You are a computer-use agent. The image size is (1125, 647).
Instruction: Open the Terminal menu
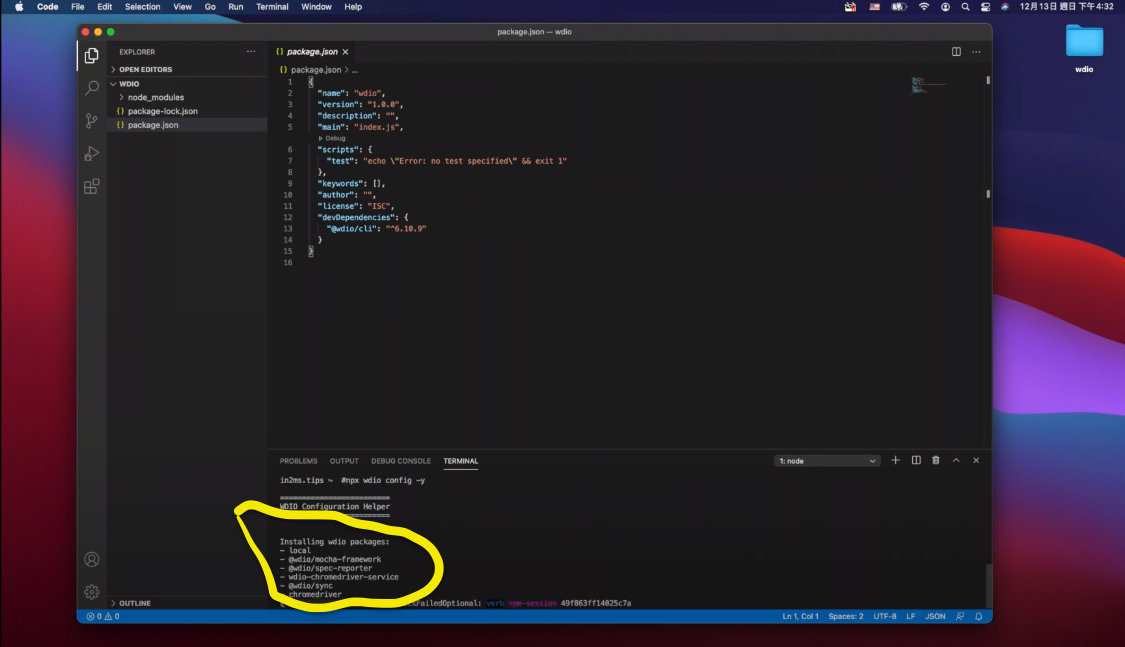click(x=272, y=6)
